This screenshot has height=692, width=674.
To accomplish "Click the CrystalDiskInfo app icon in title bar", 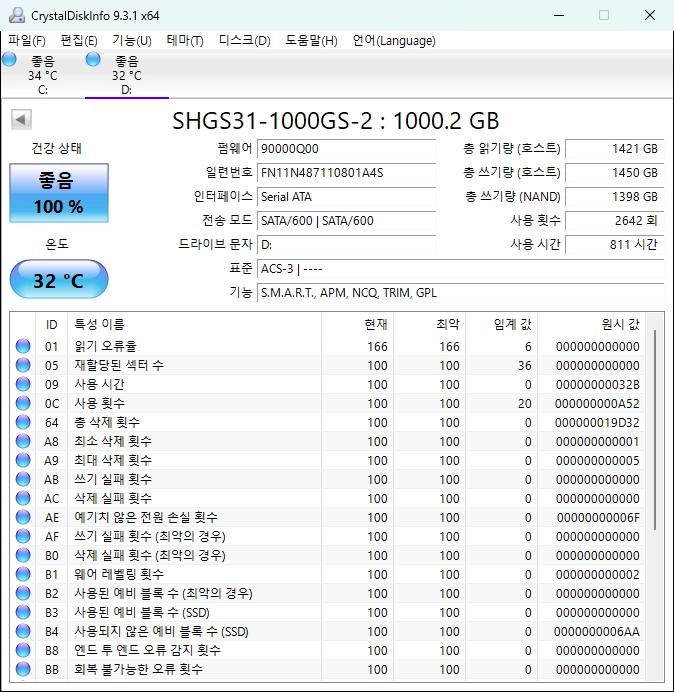I will coord(17,15).
